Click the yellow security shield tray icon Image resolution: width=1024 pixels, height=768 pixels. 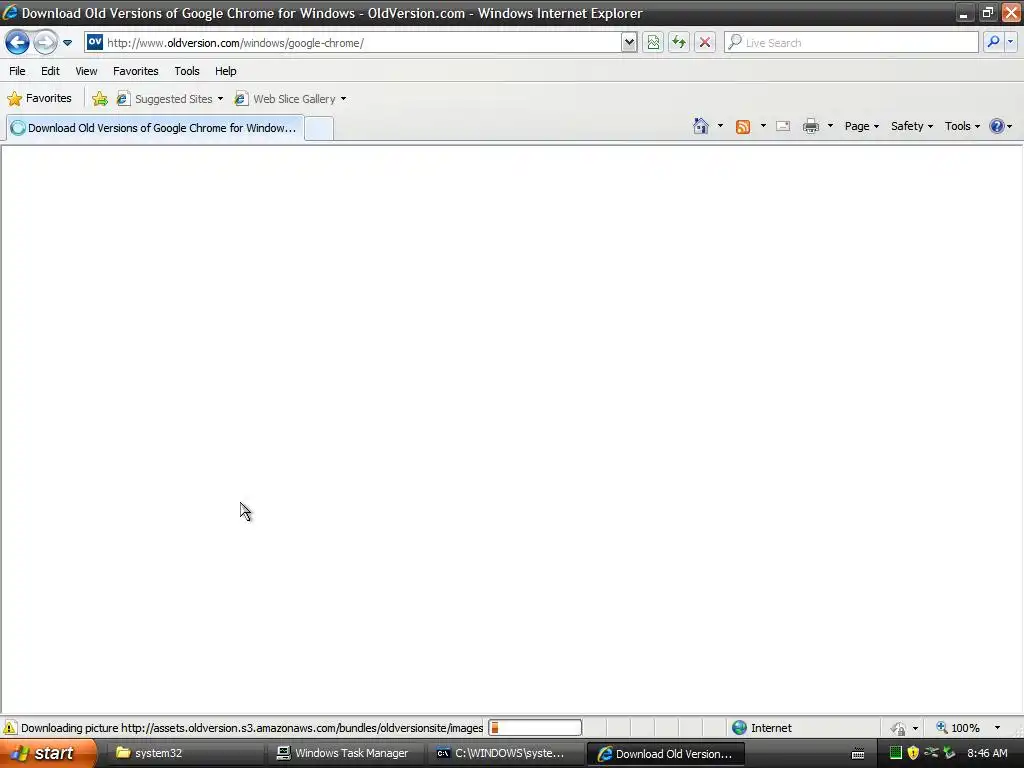(913, 753)
